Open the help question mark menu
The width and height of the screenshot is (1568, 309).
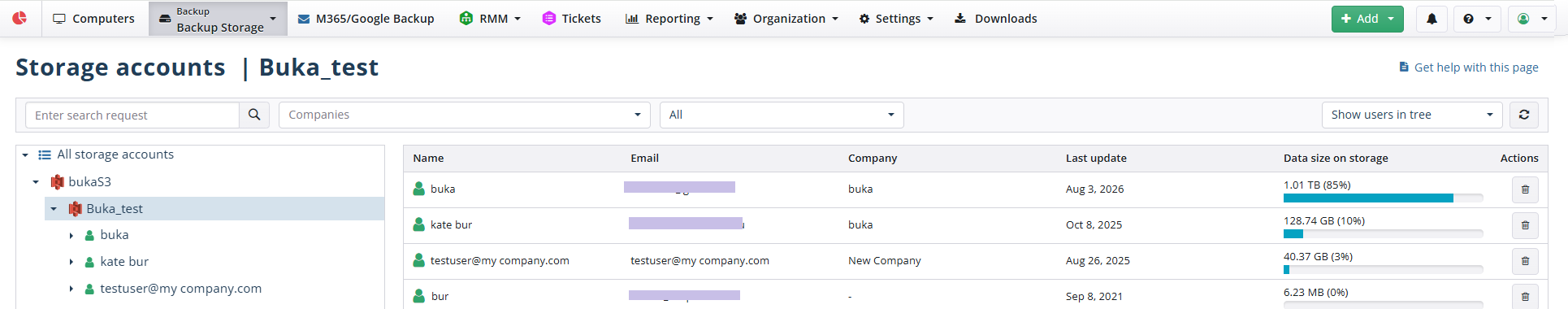pyautogui.click(x=1477, y=19)
